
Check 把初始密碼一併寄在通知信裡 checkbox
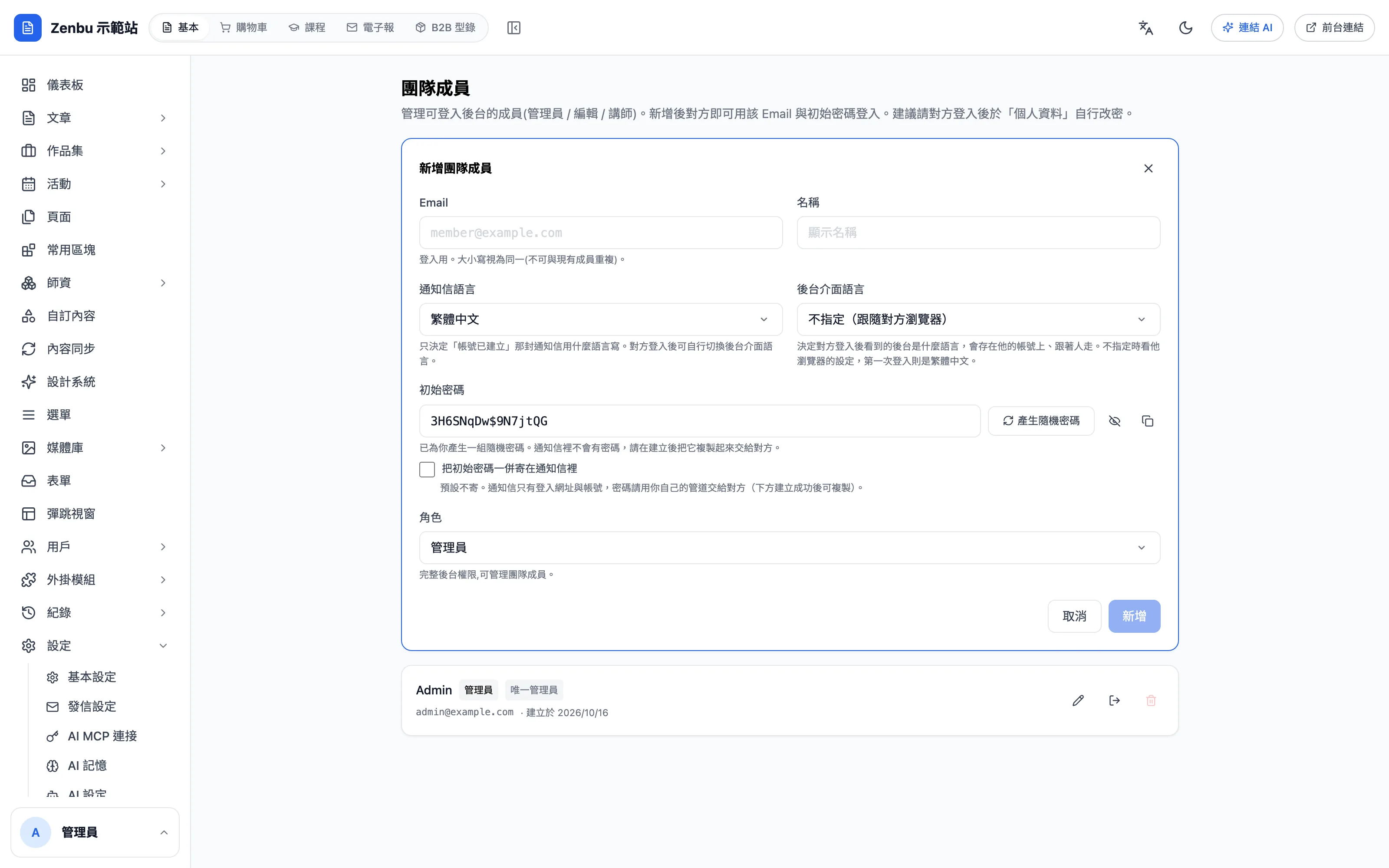pyautogui.click(x=427, y=470)
